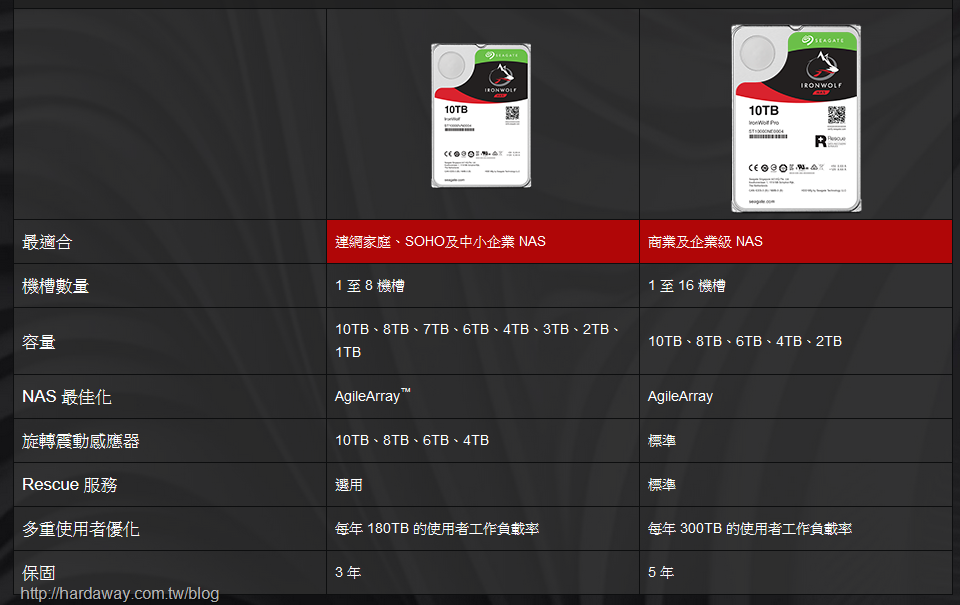Click '標準' in the 旋轉震動感應器 row
Viewport: 960px width, 605px height.
[662, 441]
